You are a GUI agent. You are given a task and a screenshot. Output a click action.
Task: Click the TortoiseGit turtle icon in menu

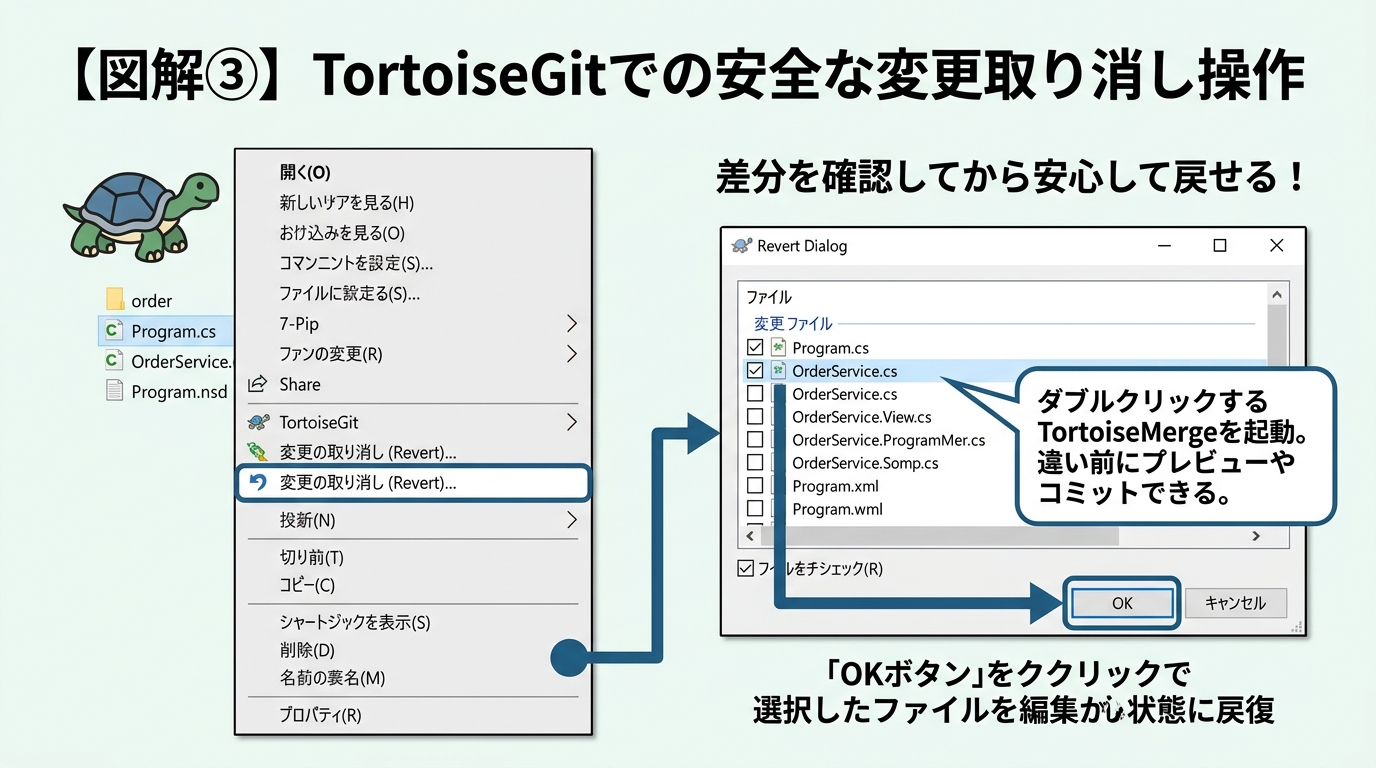coord(258,422)
